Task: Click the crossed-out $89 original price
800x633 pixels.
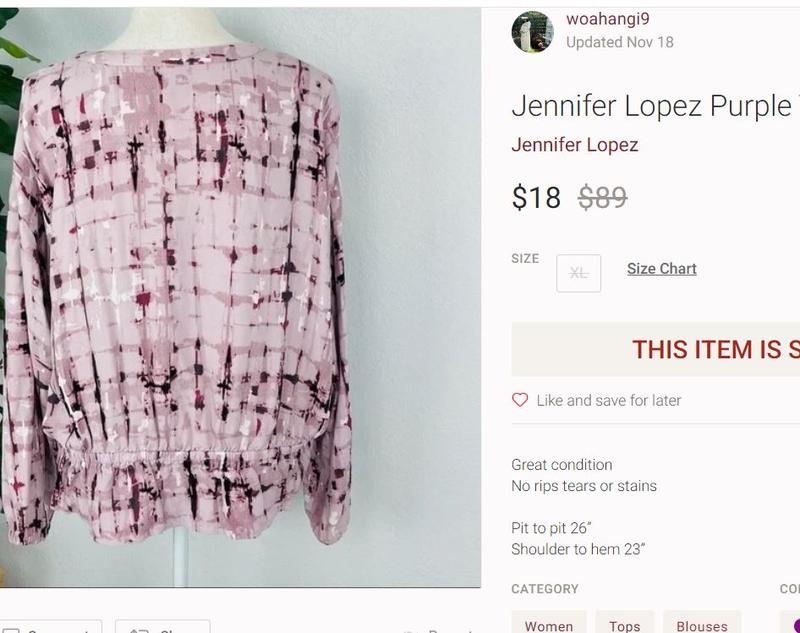Action: coord(603,197)
